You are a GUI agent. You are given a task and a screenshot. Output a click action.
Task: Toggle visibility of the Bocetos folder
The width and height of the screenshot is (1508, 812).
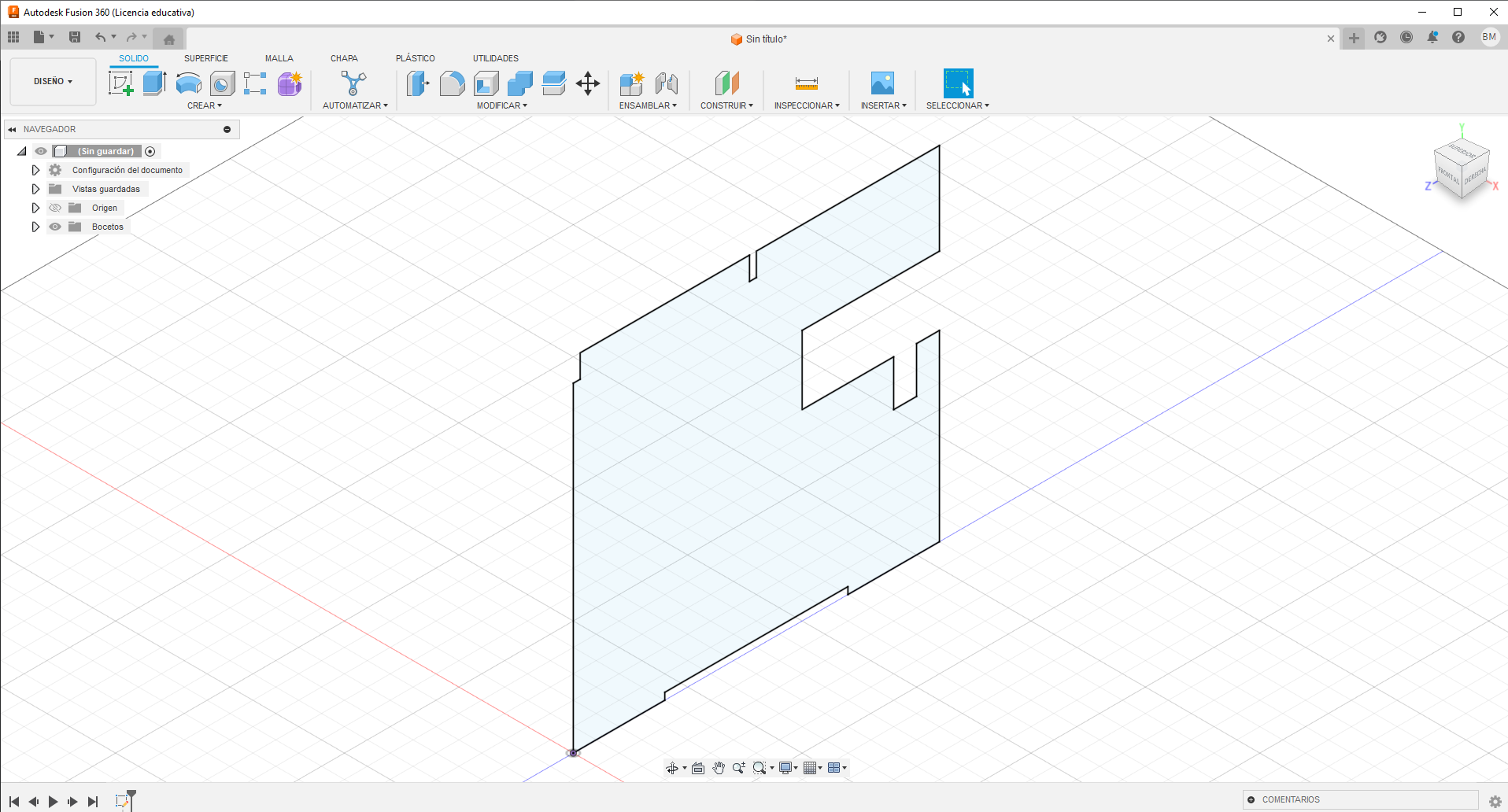(55, 227)
